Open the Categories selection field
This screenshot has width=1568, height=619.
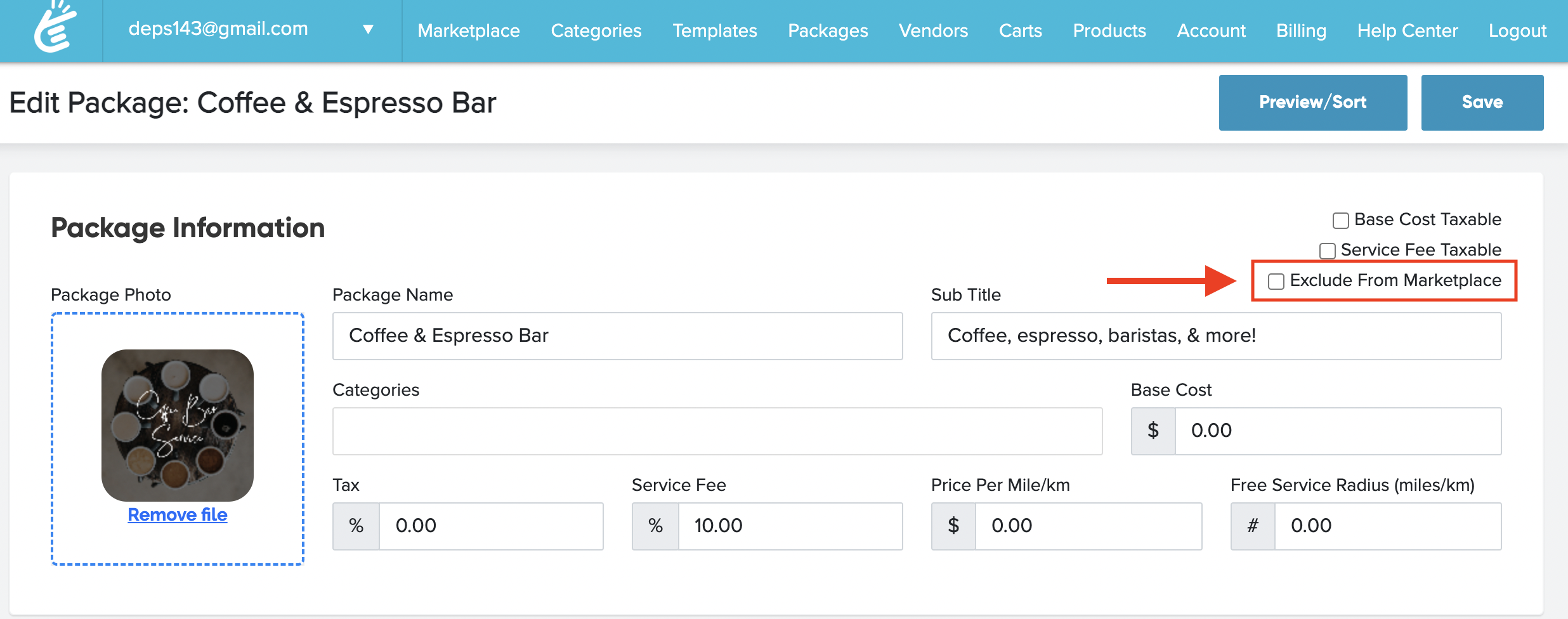point(717,431)
